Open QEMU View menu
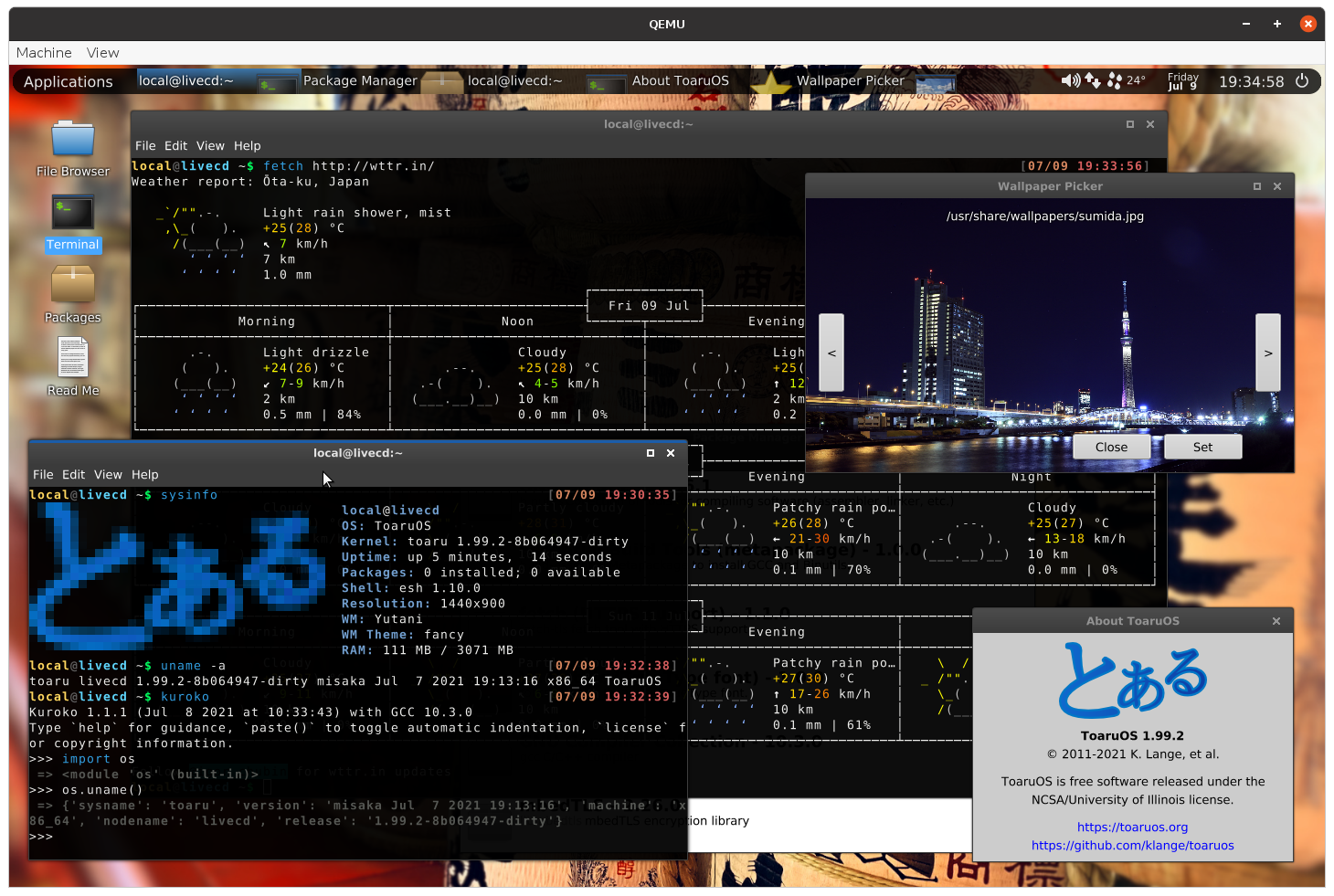The width and height of the screenshot is (1334, 896). tap(103, 53)
